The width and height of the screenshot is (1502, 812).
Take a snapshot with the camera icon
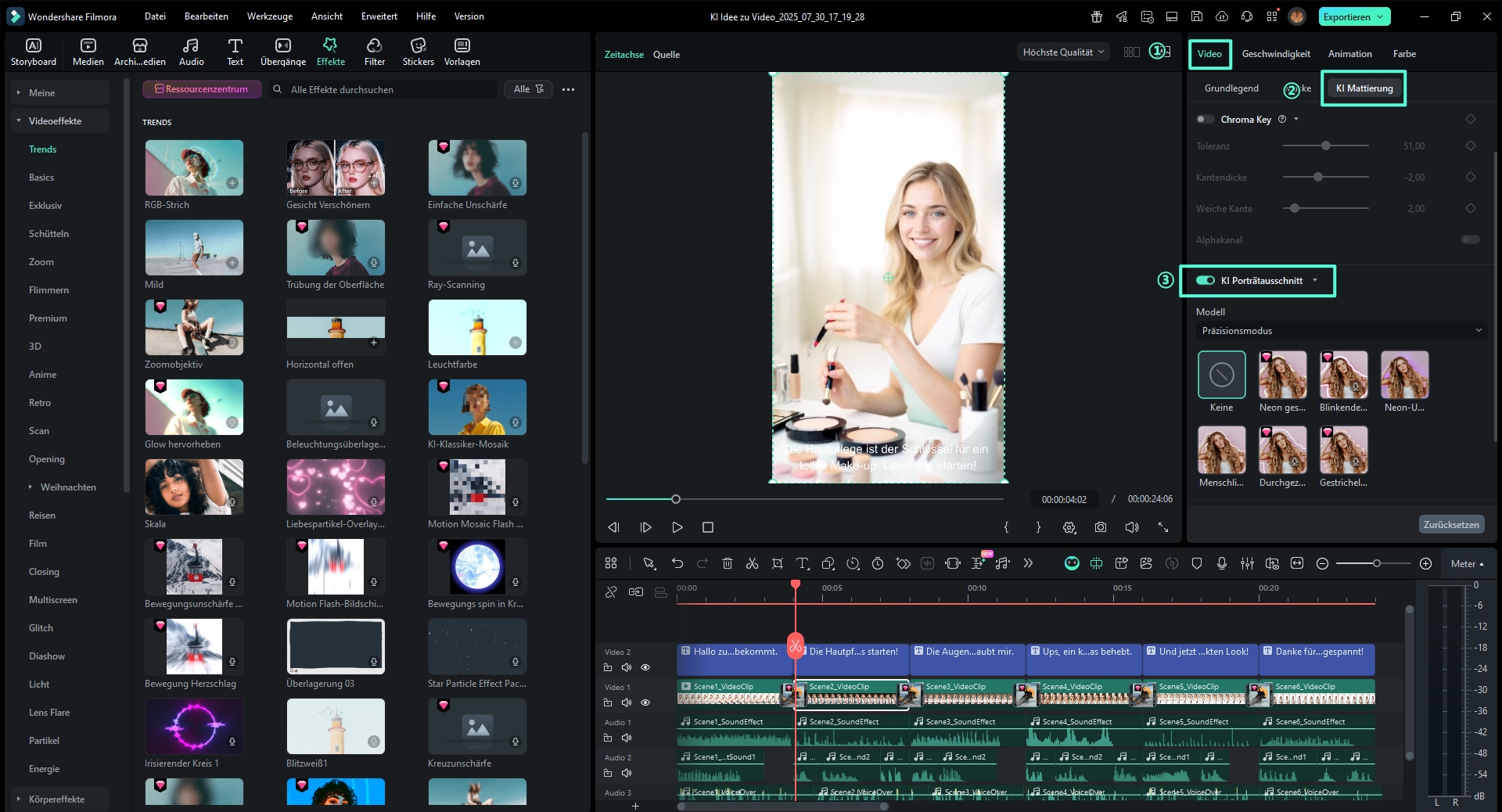coord(1101,527)
